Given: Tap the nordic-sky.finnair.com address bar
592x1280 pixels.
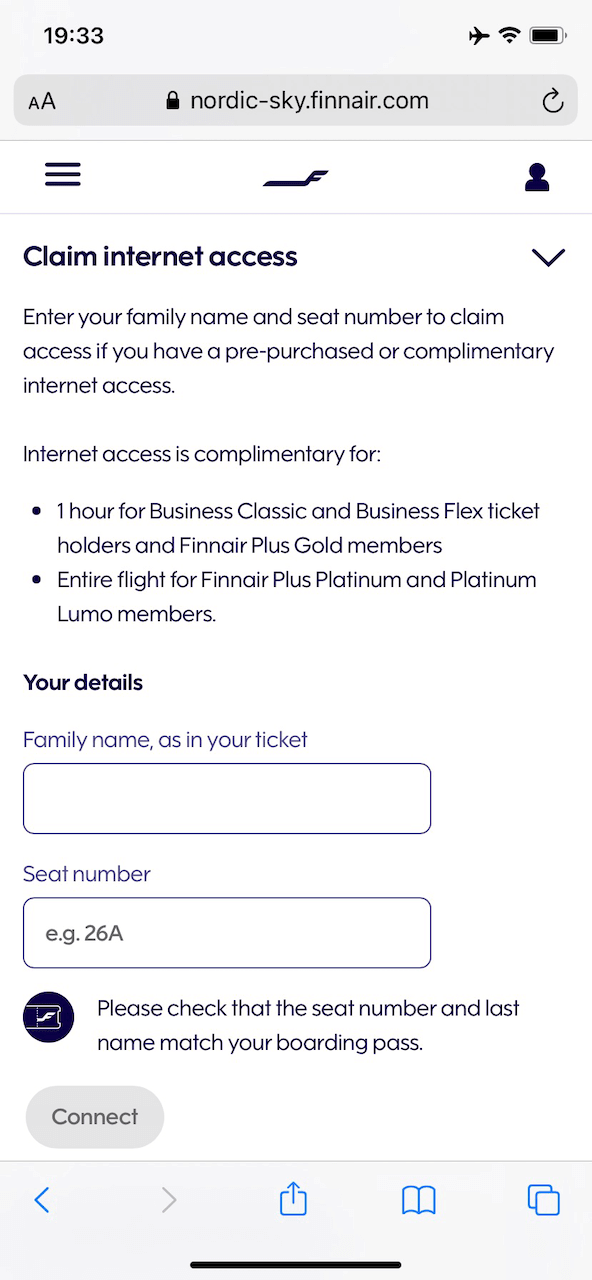Looking at the screenshot, I should [x=296, y=100].
